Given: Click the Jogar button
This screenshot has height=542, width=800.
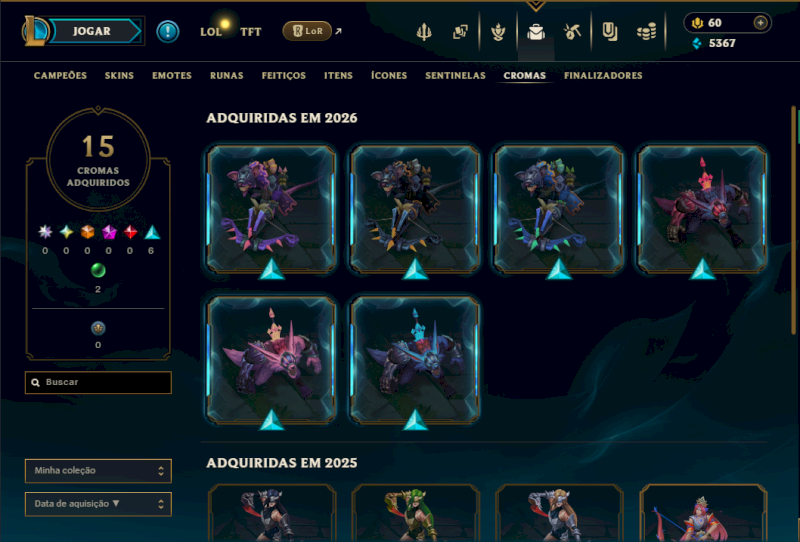Looking at the screenshot, I should (x=92, y=31).
